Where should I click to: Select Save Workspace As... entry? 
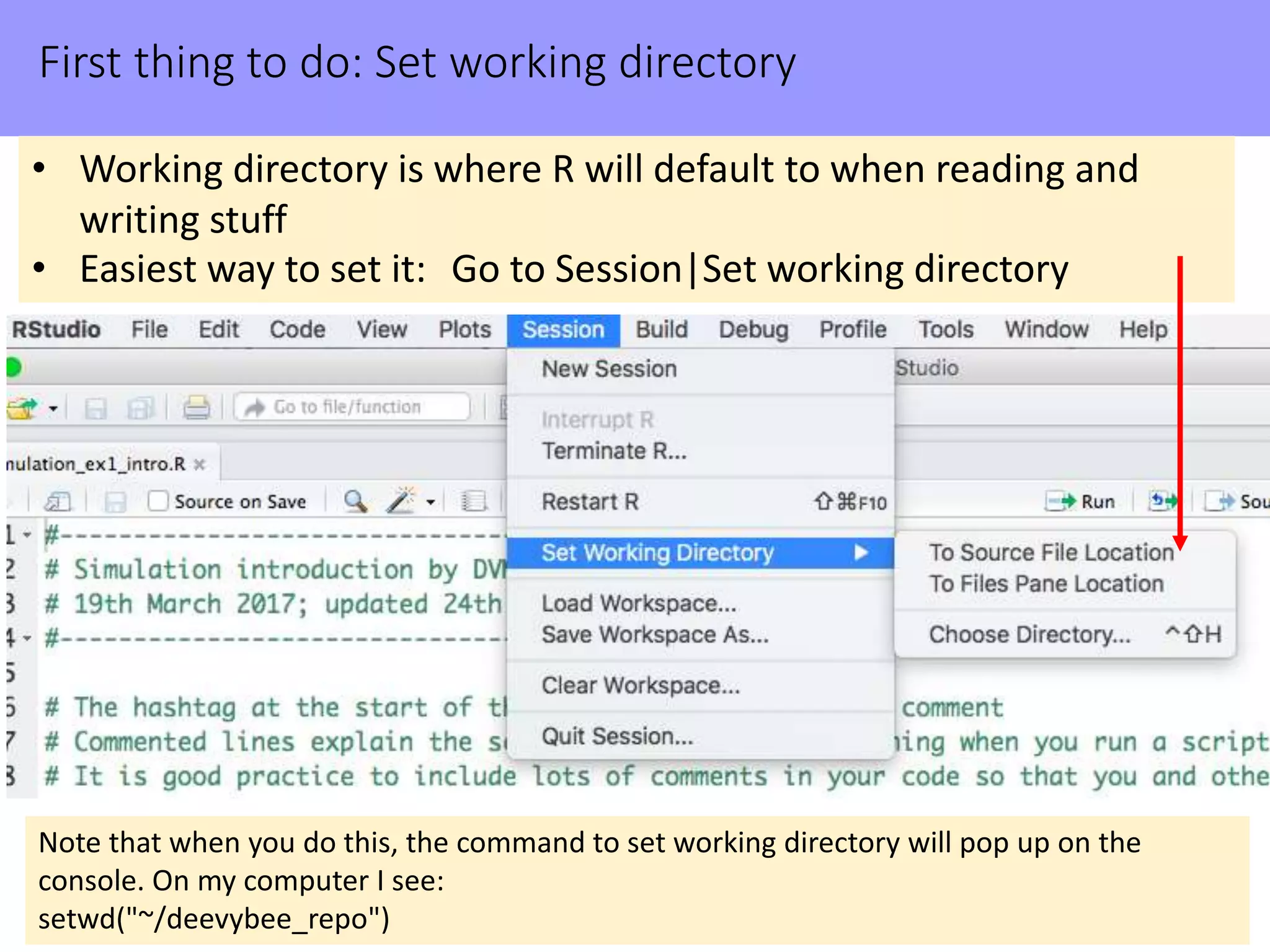click(x=701, y=635)
